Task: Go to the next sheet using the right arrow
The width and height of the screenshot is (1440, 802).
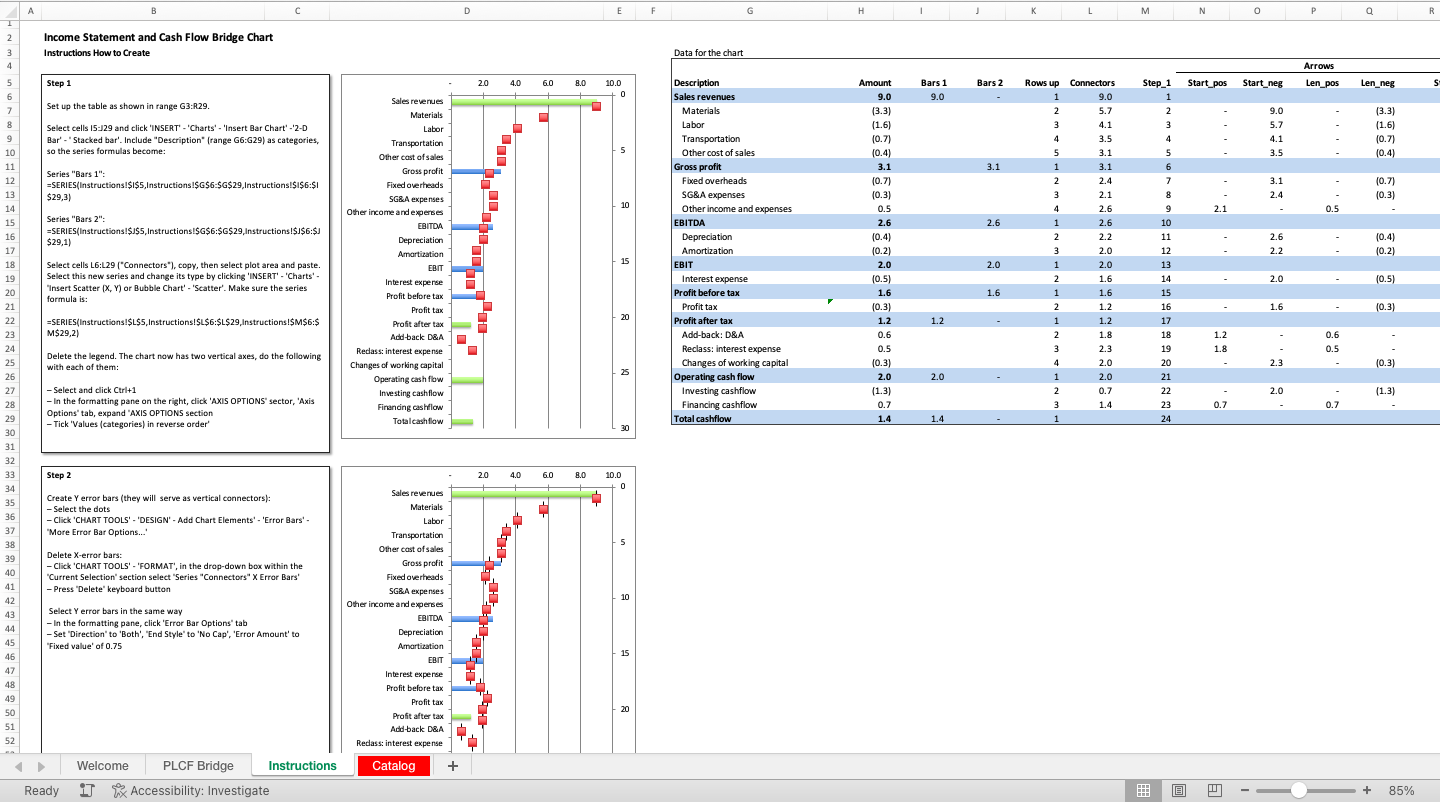Action: pos(41,766)
